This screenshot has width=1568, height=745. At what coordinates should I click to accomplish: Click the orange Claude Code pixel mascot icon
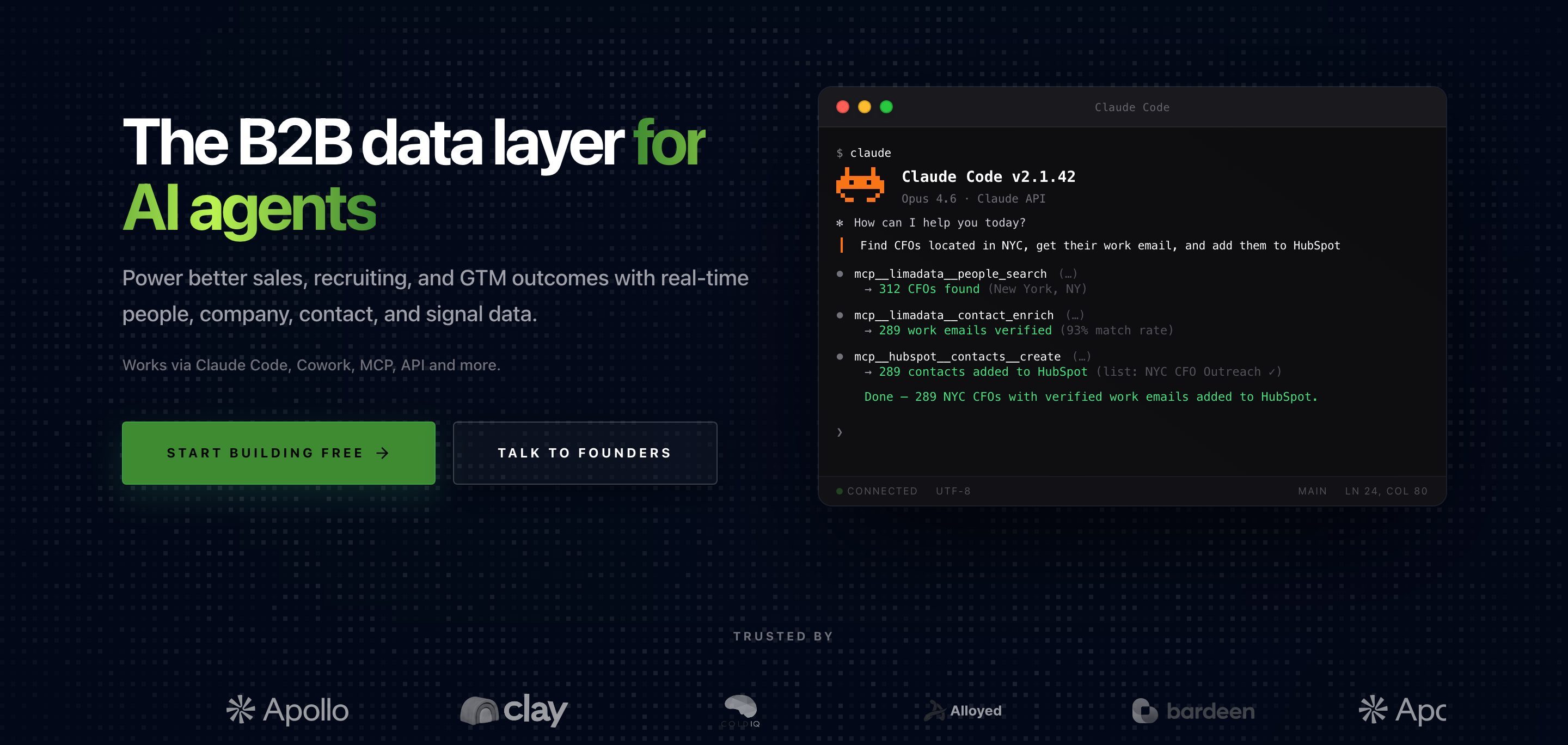tap(860, 185)
